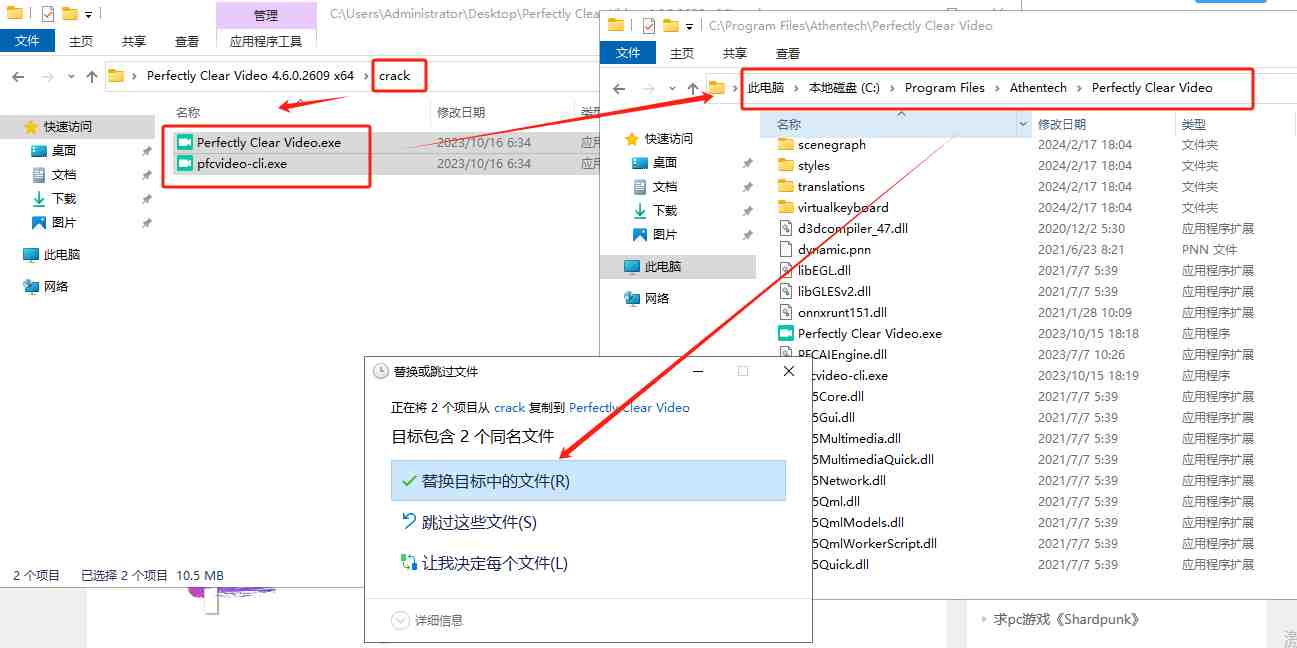
Task: Select the d3dcompiler_47.dll file
Action: pyautogui.click(x=855, y=228)
